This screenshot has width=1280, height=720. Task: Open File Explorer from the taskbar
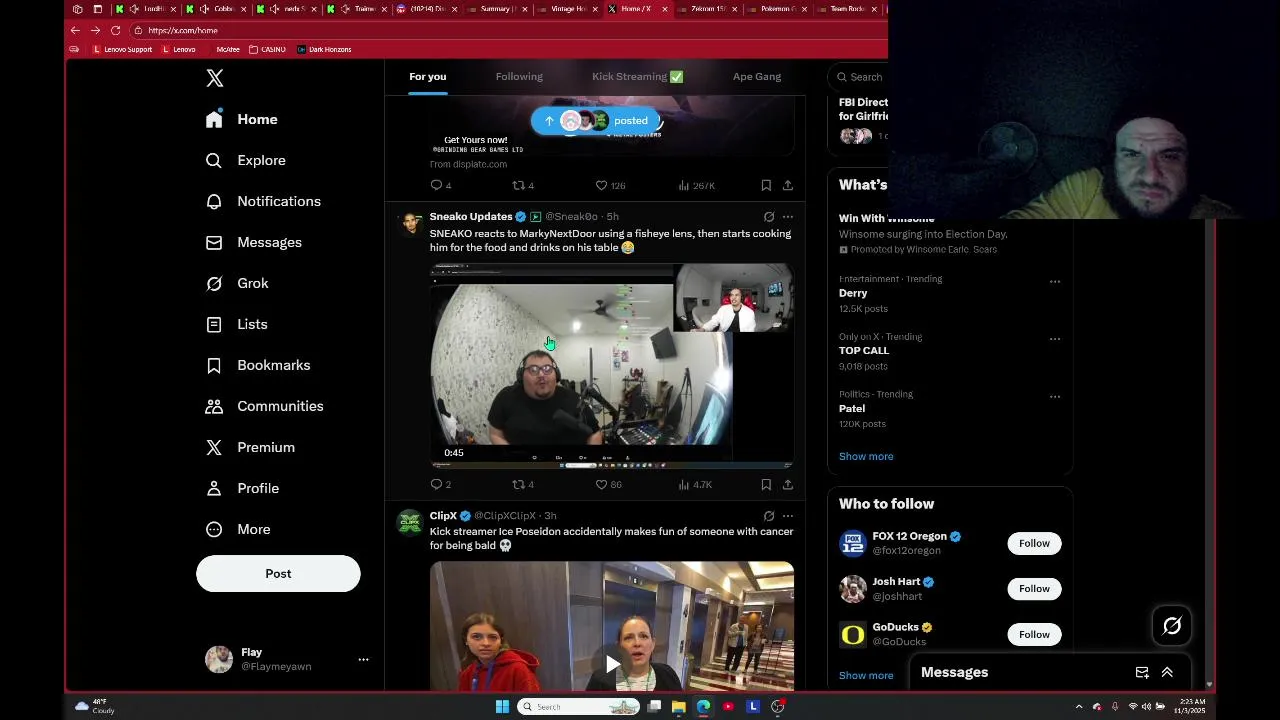679,707
